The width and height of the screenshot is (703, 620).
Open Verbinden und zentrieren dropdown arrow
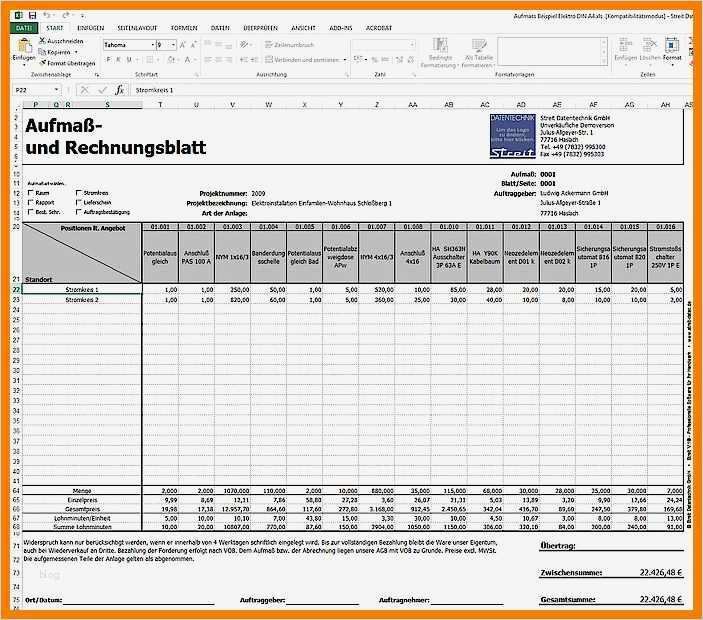click(x=344, y=60)
